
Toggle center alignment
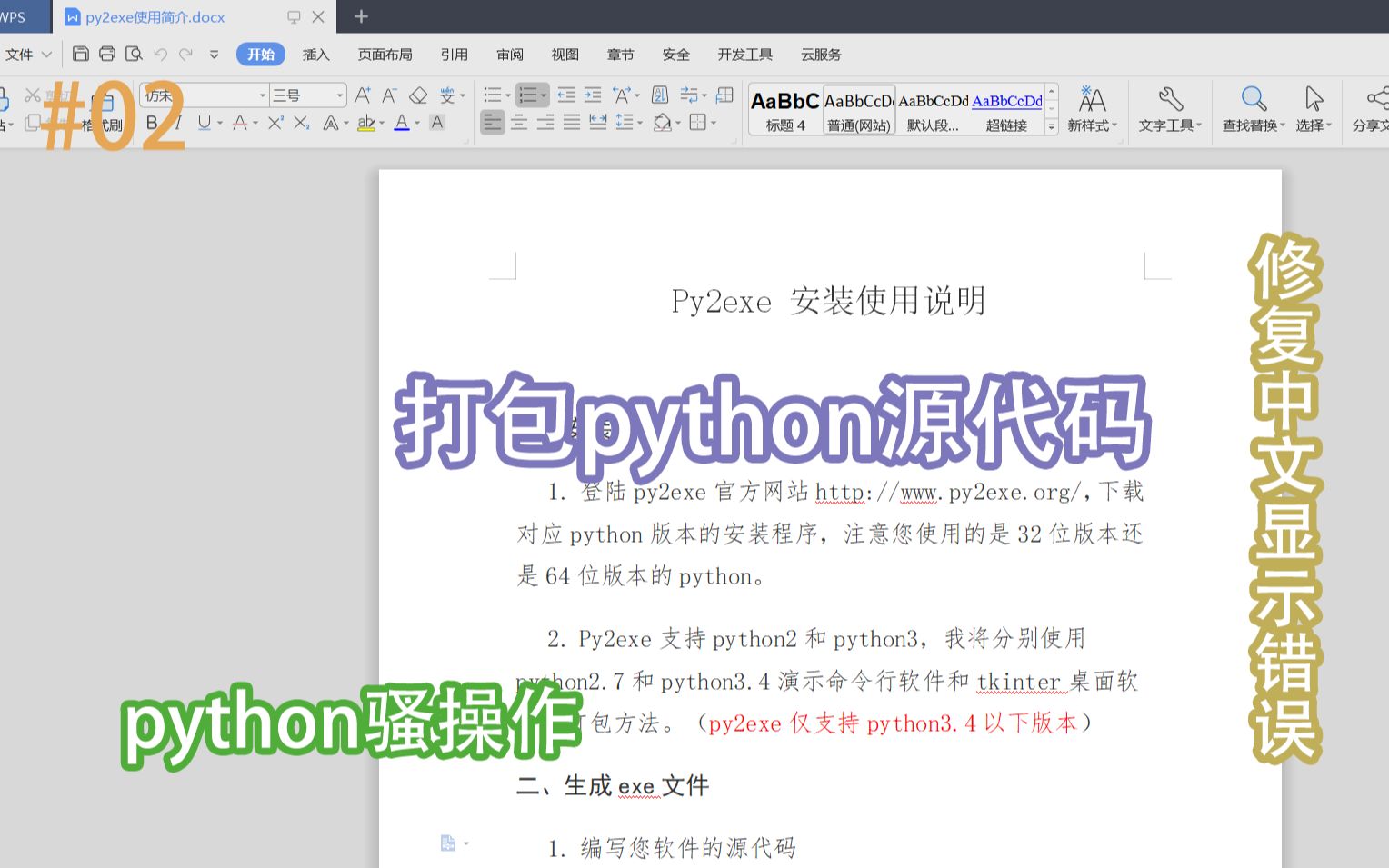519,122
